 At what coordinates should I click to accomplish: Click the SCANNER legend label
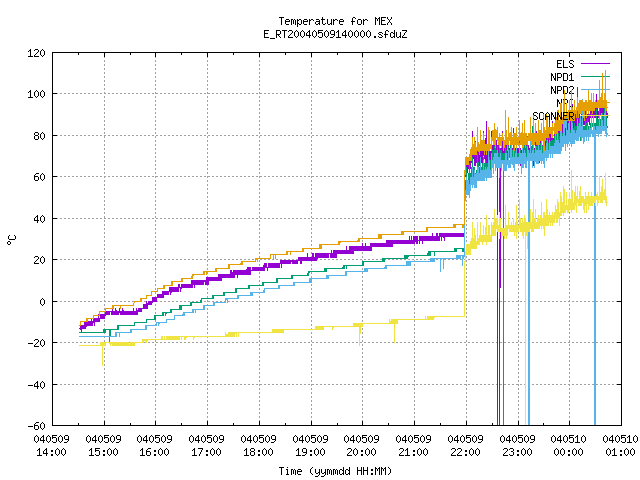tap(553, 116)
